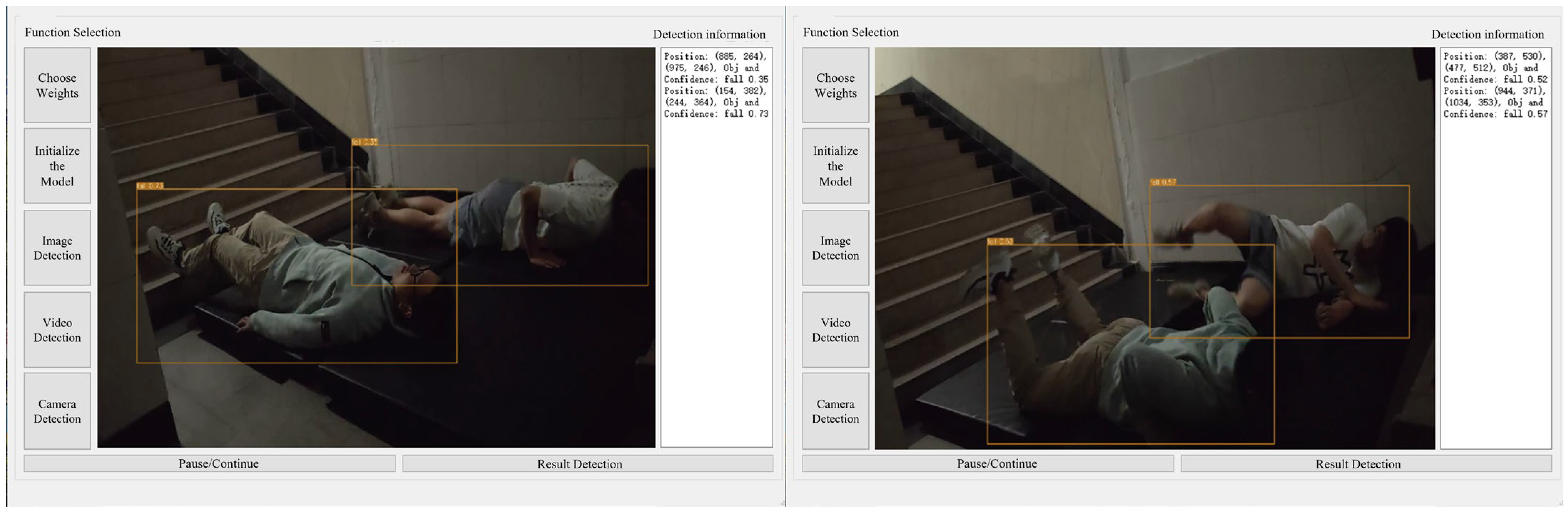
Task: Click the fall 0.35 bounding box label
Action: coord(365,142)
